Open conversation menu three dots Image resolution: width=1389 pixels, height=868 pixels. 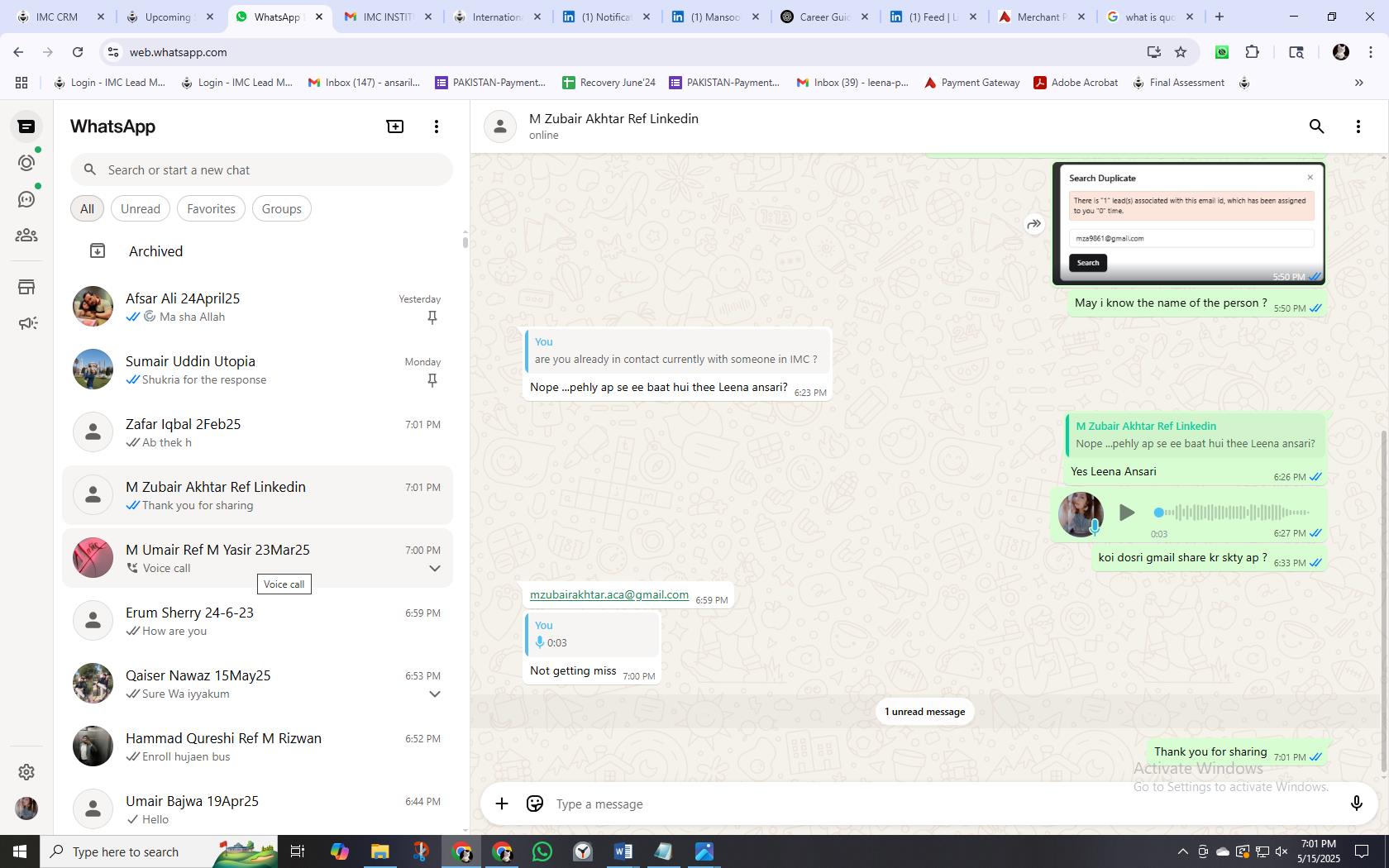point(1358,126)
